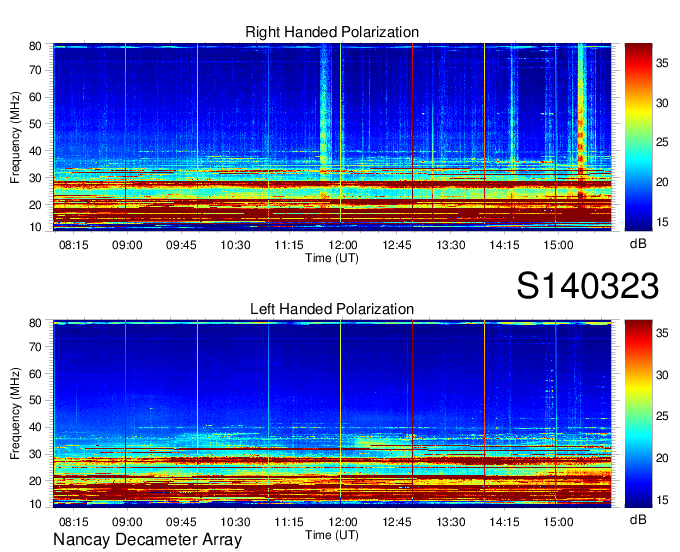680x552 pixels.
Task: Click the 25 value on Left Handed color bar
Action: 662,416
